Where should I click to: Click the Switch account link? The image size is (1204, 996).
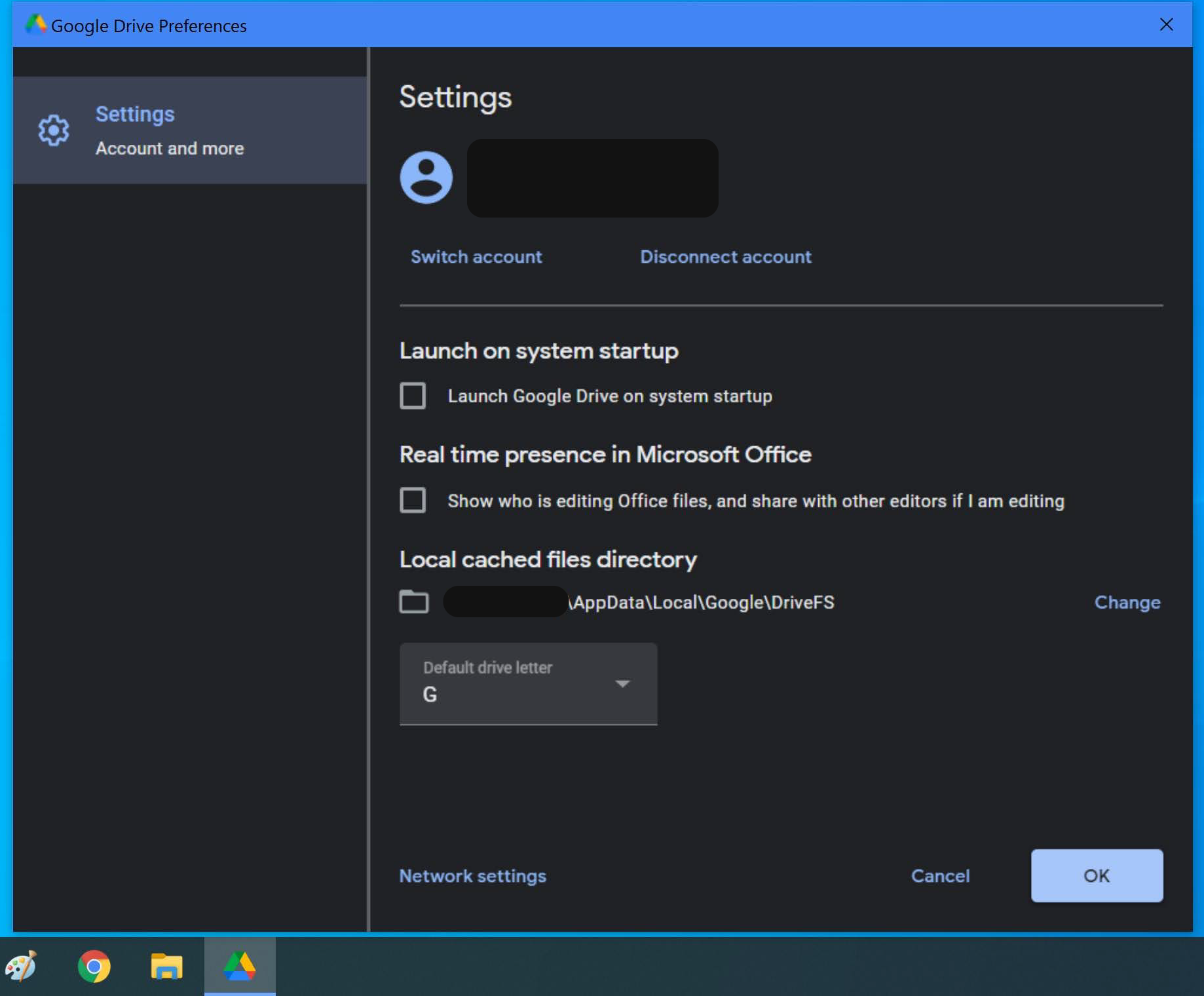tap(476, 257)
